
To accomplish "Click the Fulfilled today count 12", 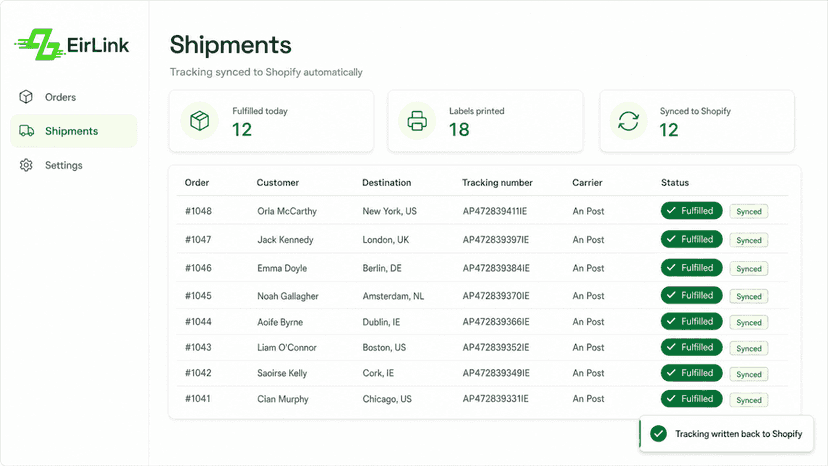I will pyautogui.click(x=242, y=129).
